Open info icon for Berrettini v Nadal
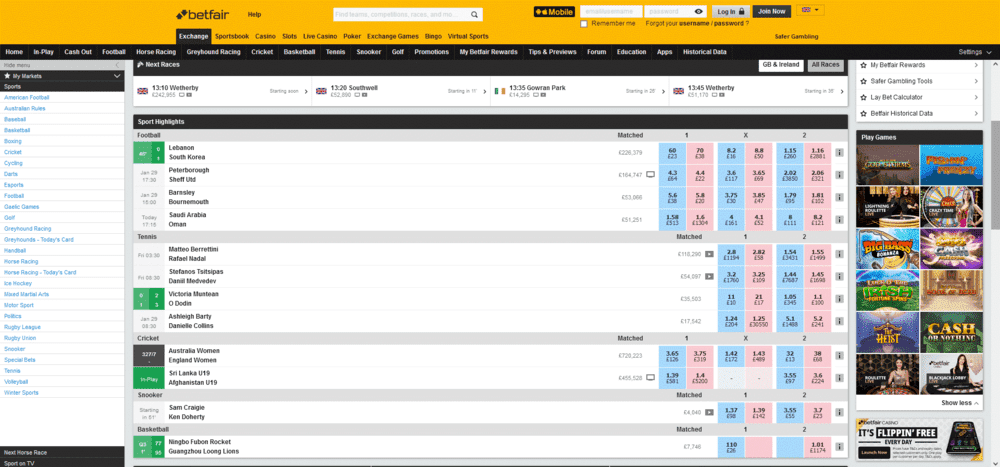 [x=839, y=254]
